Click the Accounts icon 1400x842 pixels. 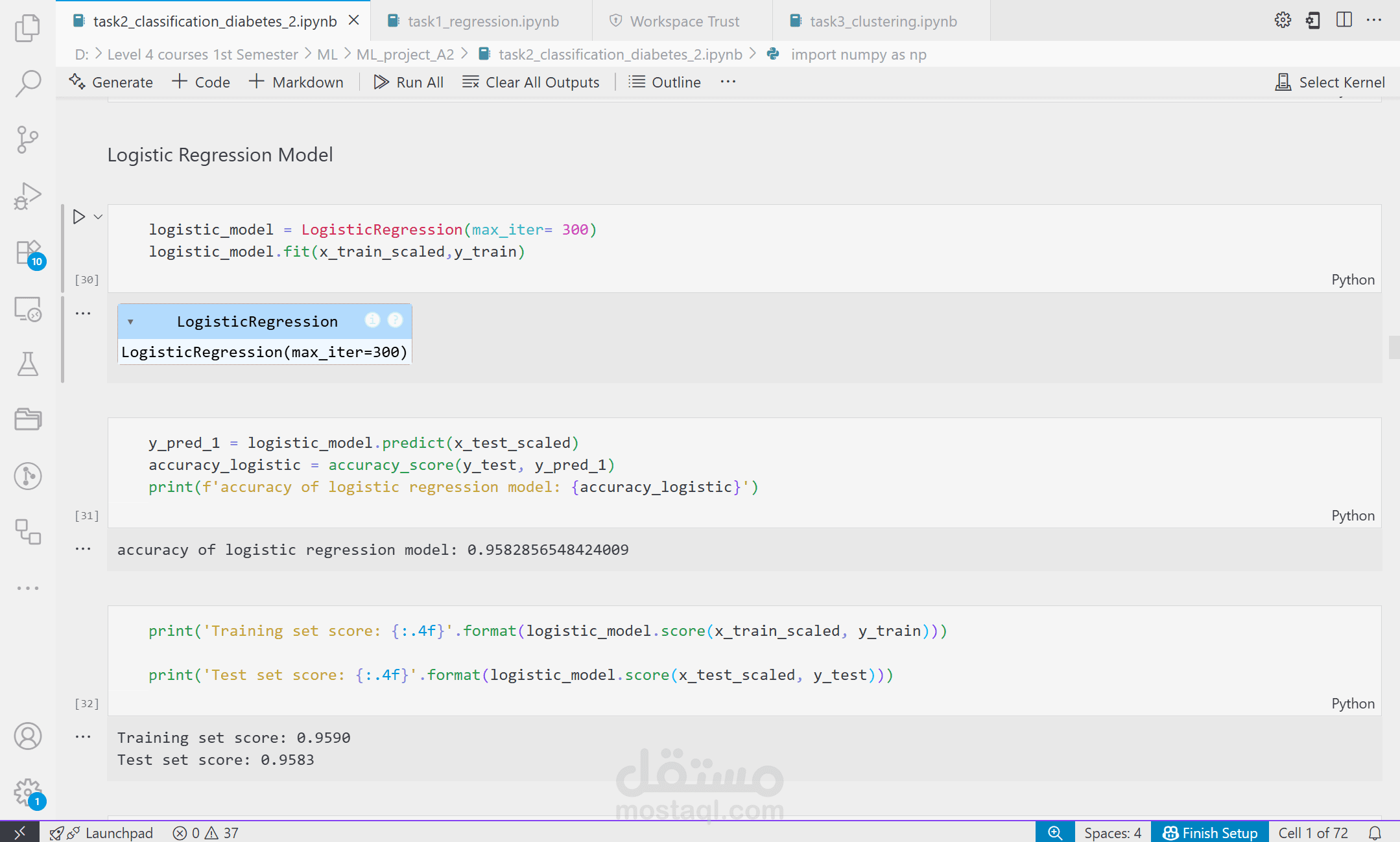pyautogui.click(x=27, y=736)
